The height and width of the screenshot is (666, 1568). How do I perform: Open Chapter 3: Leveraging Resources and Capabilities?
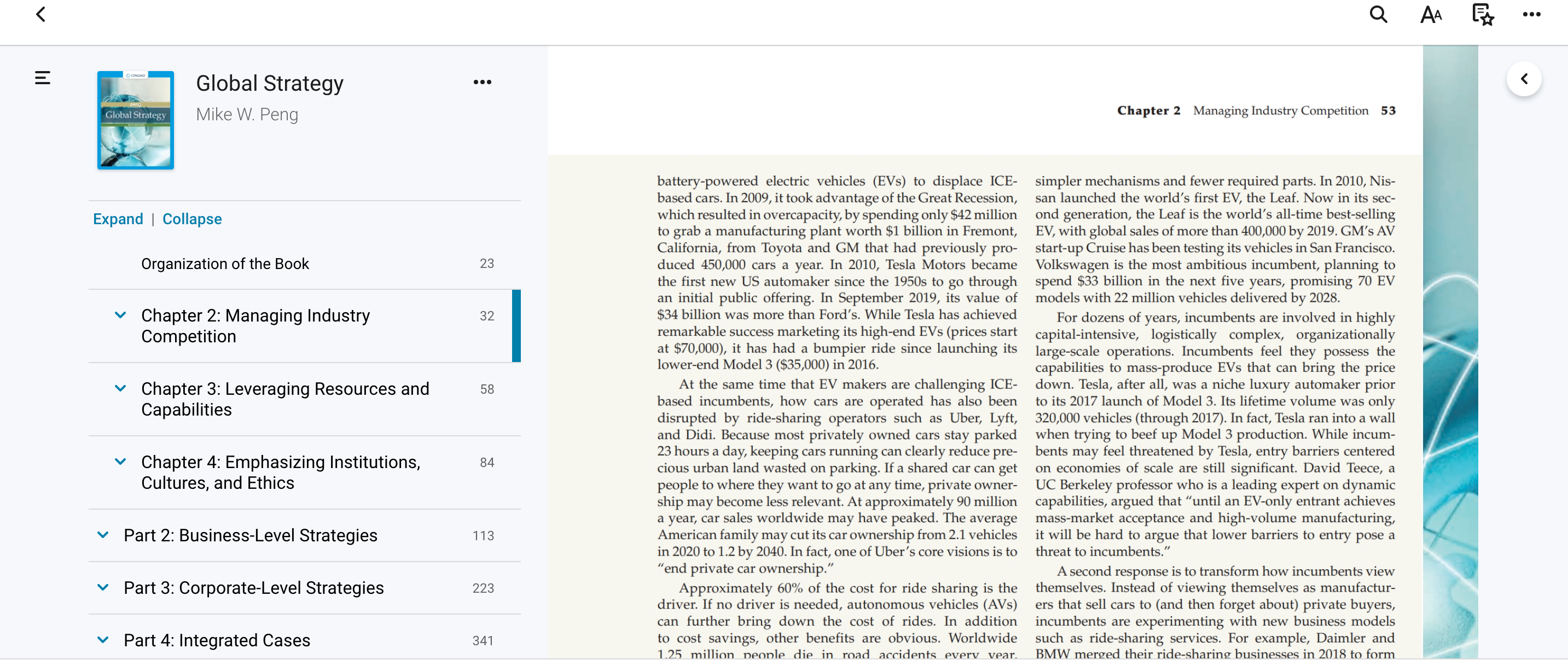tap(286, 399)
